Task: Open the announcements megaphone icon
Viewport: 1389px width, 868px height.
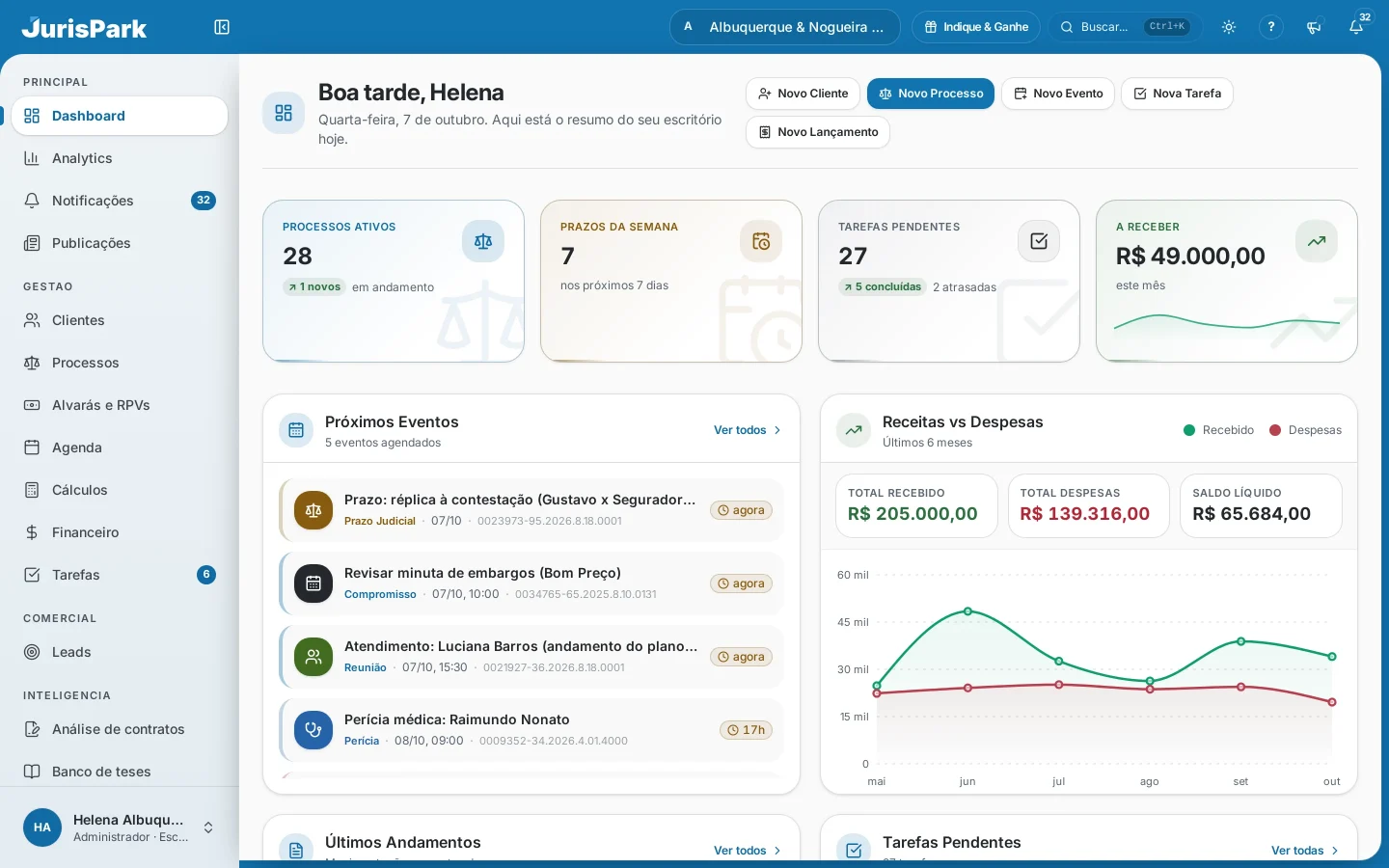Action: click(x=1314, y=27)
